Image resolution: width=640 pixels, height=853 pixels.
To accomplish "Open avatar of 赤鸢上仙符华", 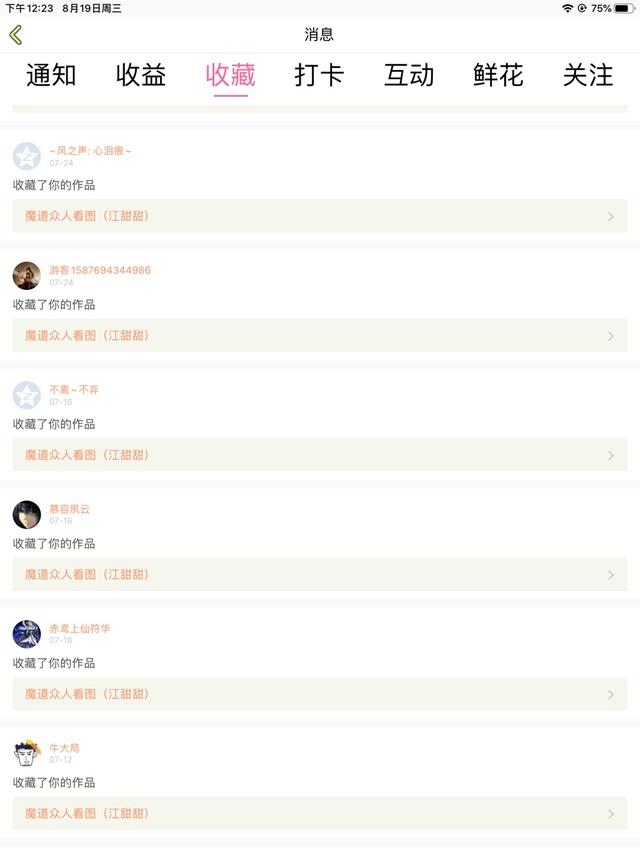I will point(27,634).
